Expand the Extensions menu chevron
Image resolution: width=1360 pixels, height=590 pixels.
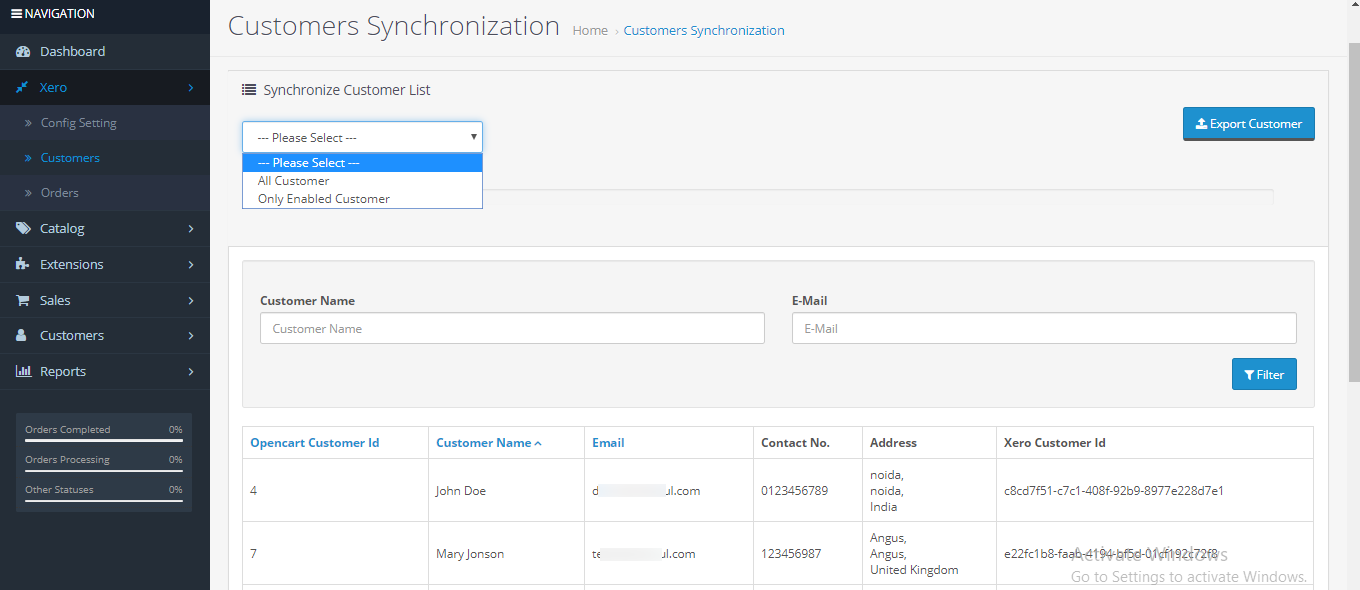(x=191, y=265)
